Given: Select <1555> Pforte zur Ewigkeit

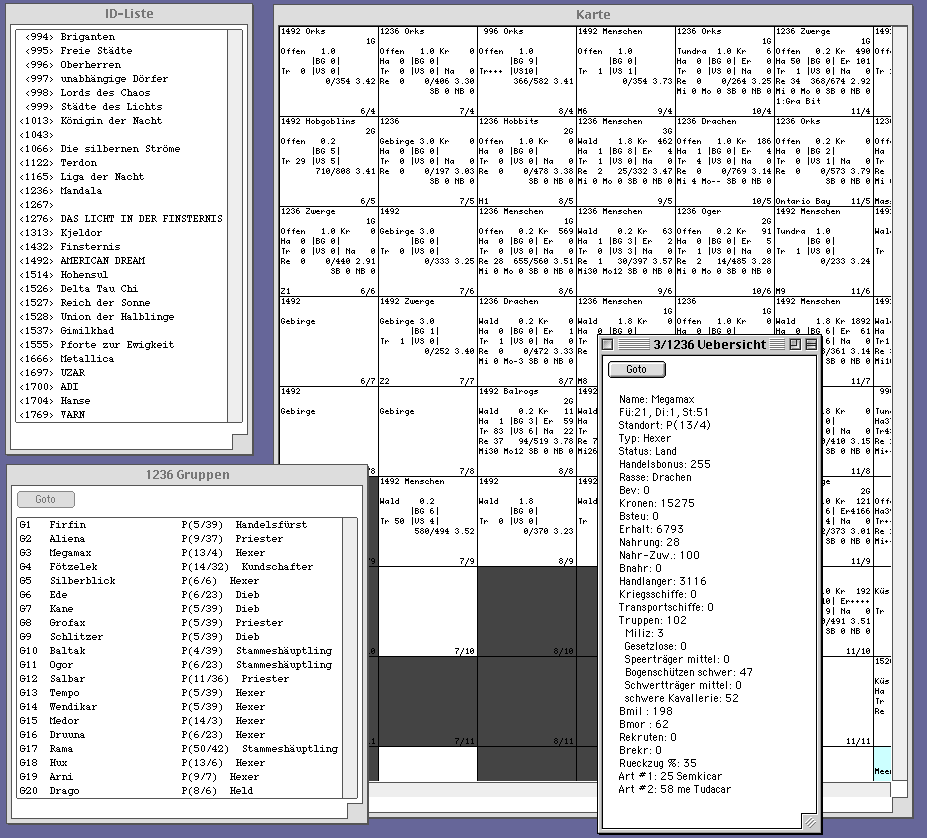Looking at the screenshot, I should point(121,345).
